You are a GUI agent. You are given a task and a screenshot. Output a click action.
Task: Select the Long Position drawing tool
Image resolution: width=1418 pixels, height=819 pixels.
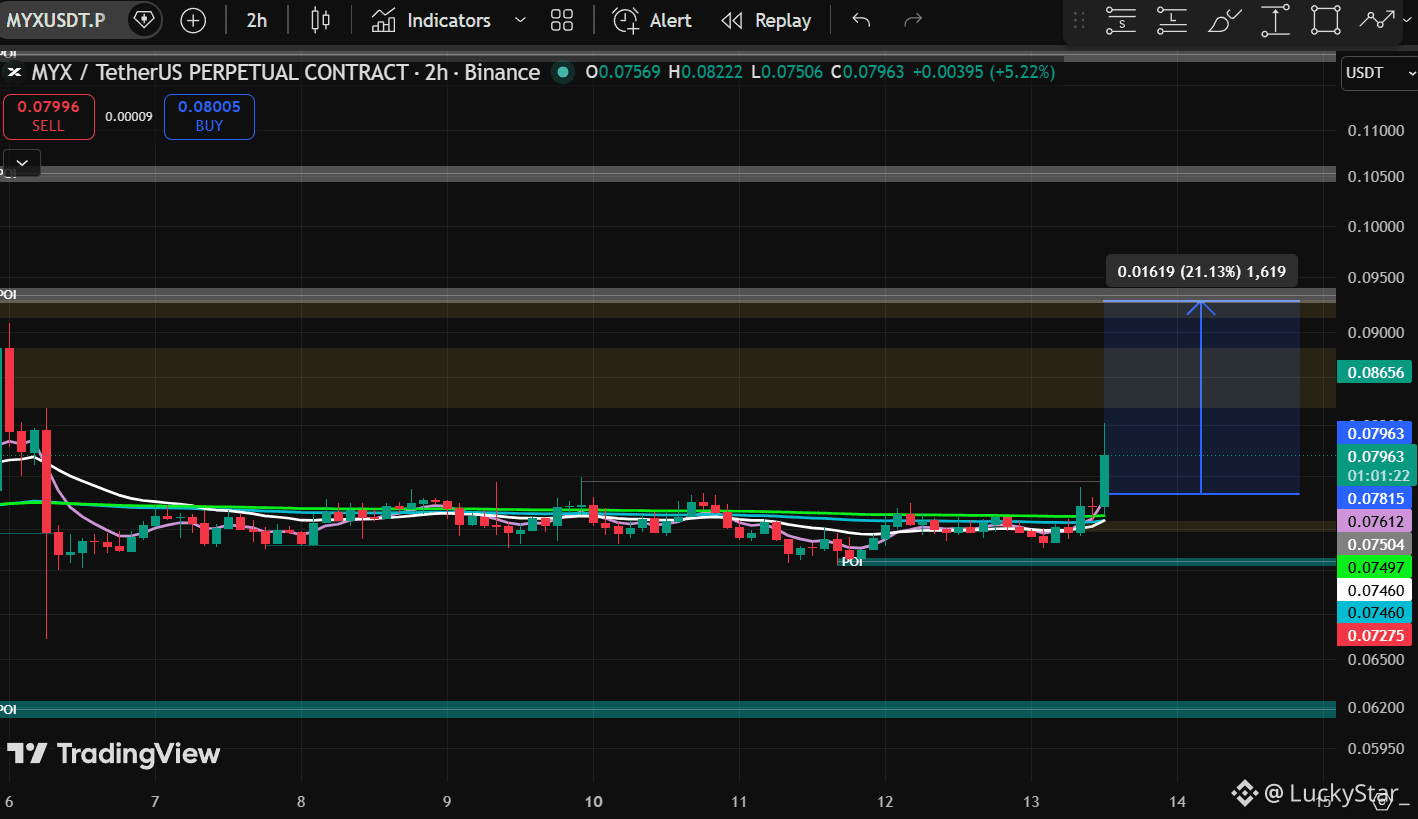pos(1172,20)
